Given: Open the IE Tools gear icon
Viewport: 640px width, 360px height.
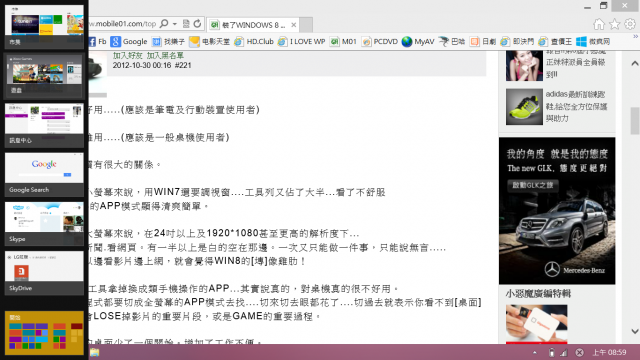Looking at the screenshot, I should tap(630, 24).
